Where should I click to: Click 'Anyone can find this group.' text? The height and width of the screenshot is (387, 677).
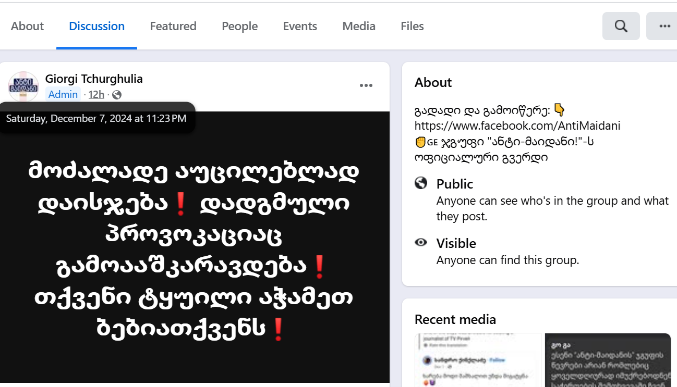(x=508, y=260)
